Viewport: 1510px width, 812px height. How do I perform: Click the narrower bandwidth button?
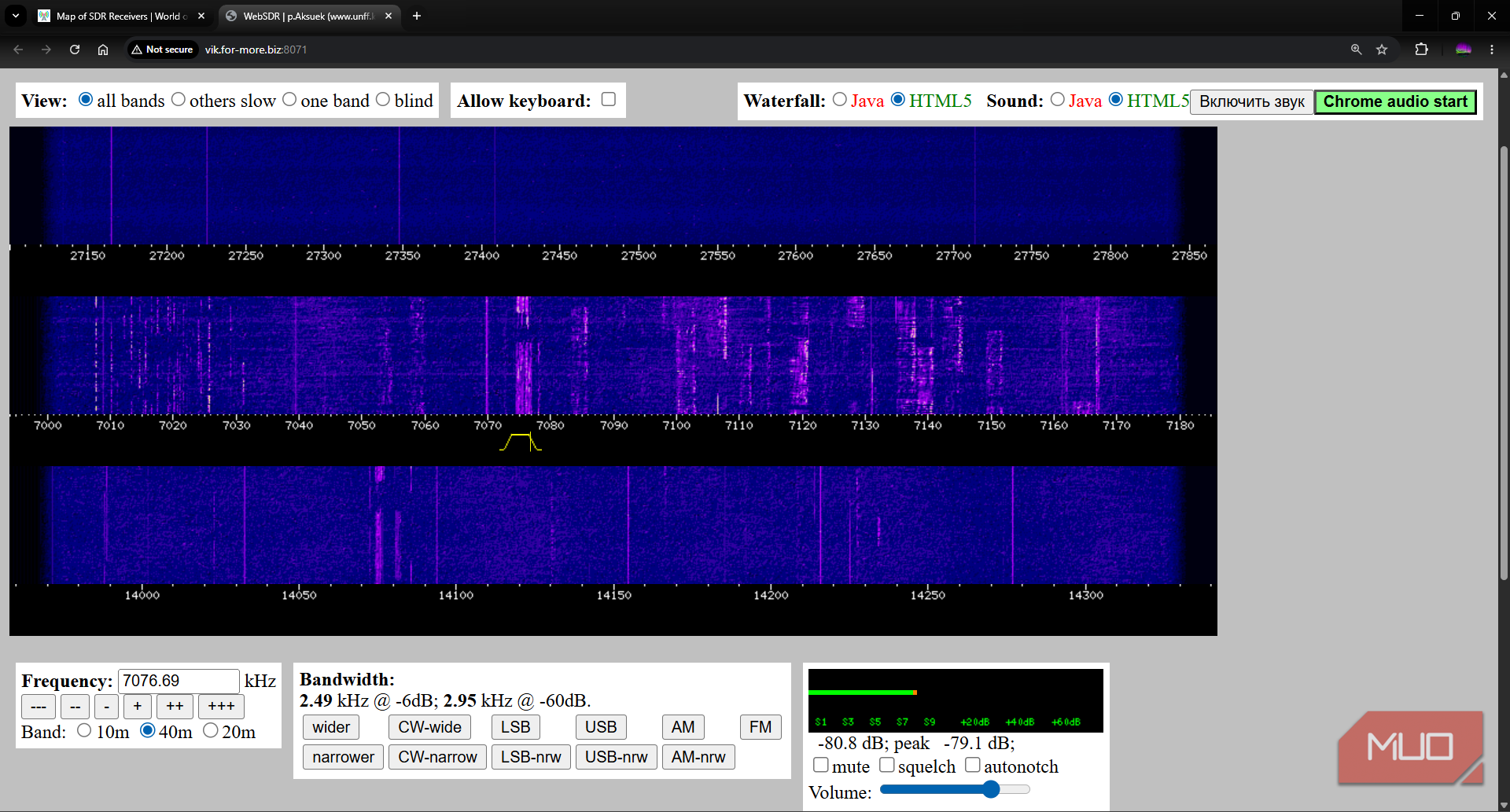point(344,757)
